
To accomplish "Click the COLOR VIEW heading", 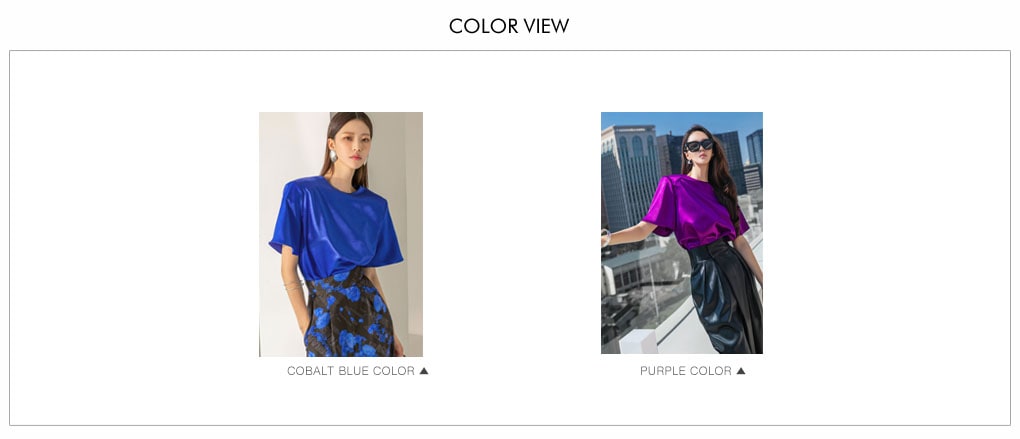I will coord(509,26).
